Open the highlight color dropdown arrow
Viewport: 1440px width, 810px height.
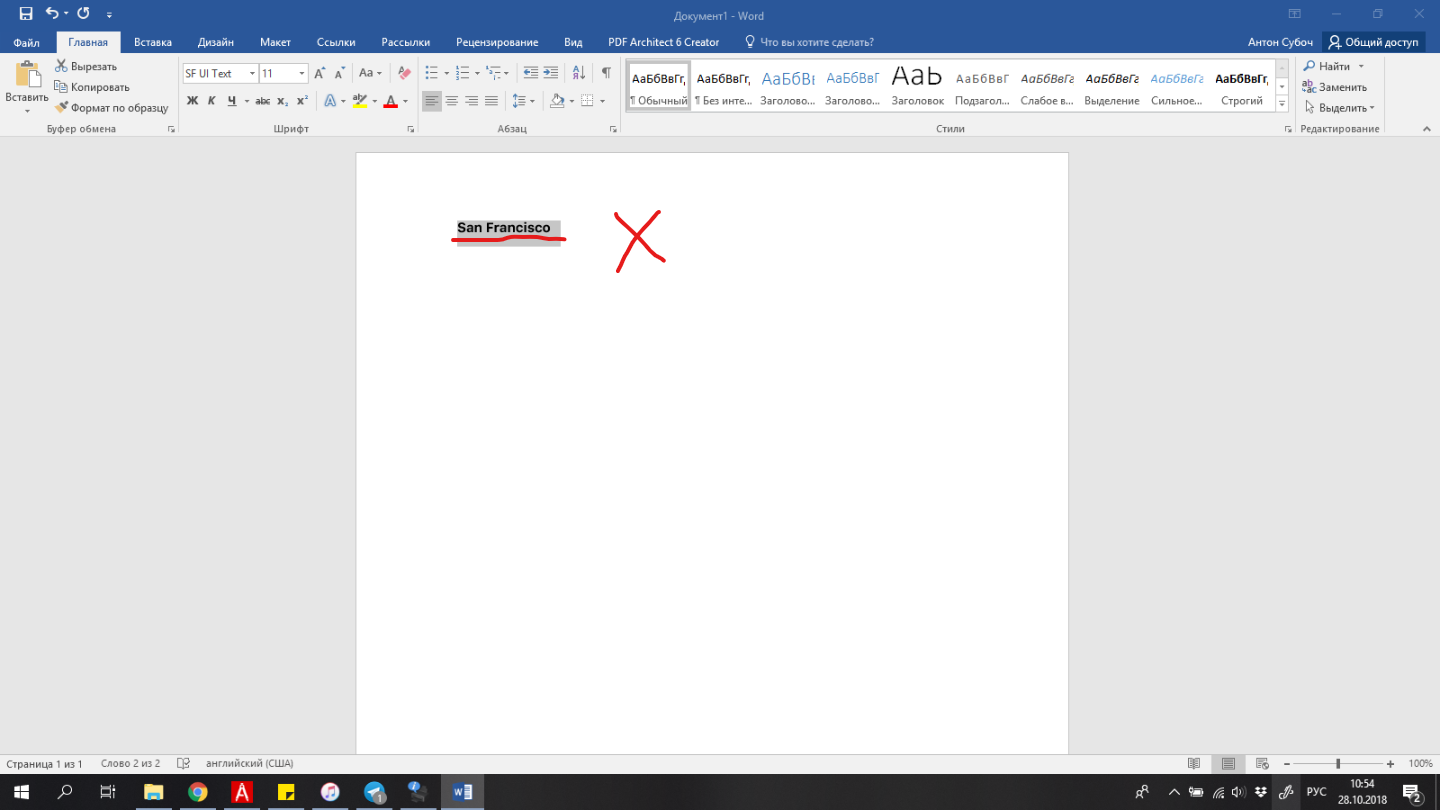[374, 101]
